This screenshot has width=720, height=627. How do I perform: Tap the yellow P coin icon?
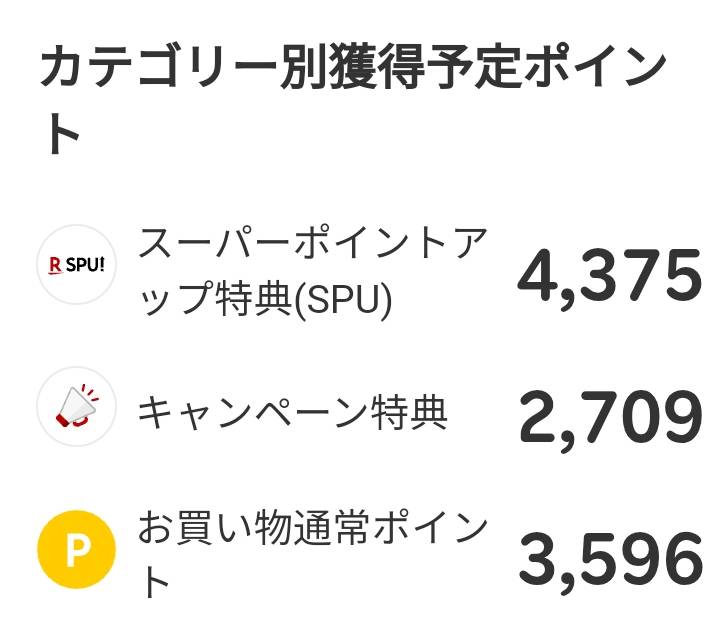[x=76, y=550]
